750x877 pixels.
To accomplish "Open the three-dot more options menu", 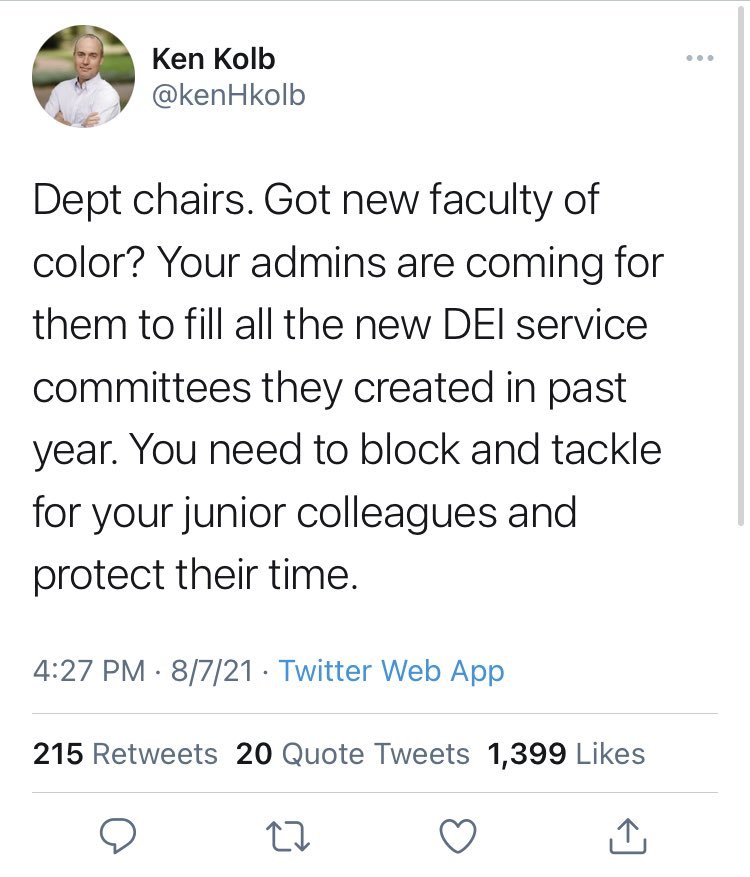I will 700,58.
